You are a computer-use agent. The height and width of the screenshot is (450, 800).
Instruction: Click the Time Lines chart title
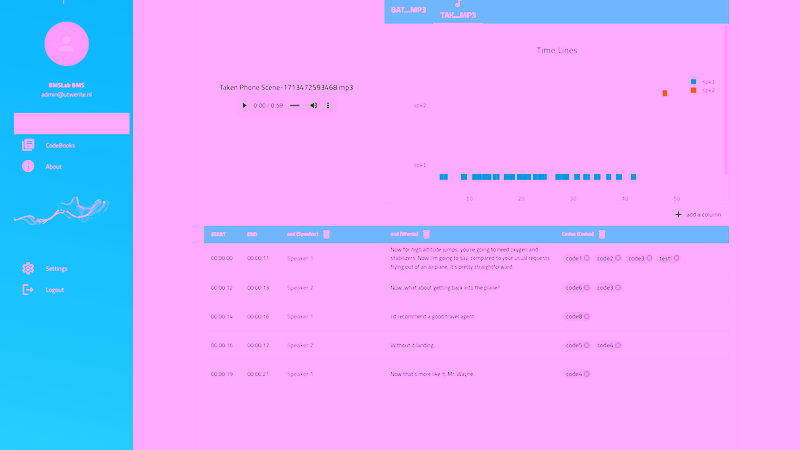557,50
